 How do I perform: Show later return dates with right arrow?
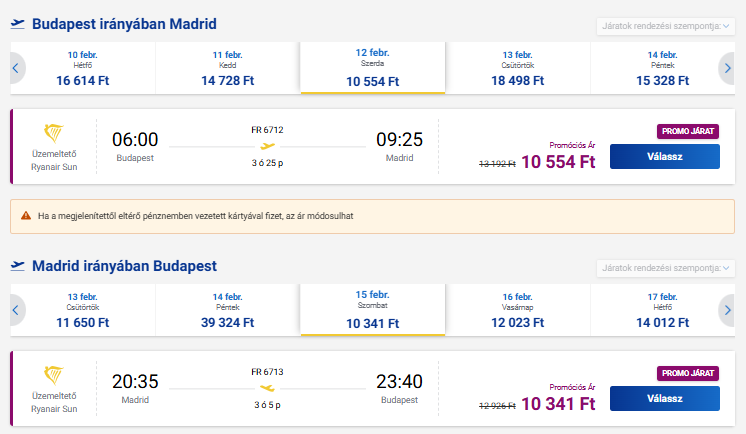727,310
